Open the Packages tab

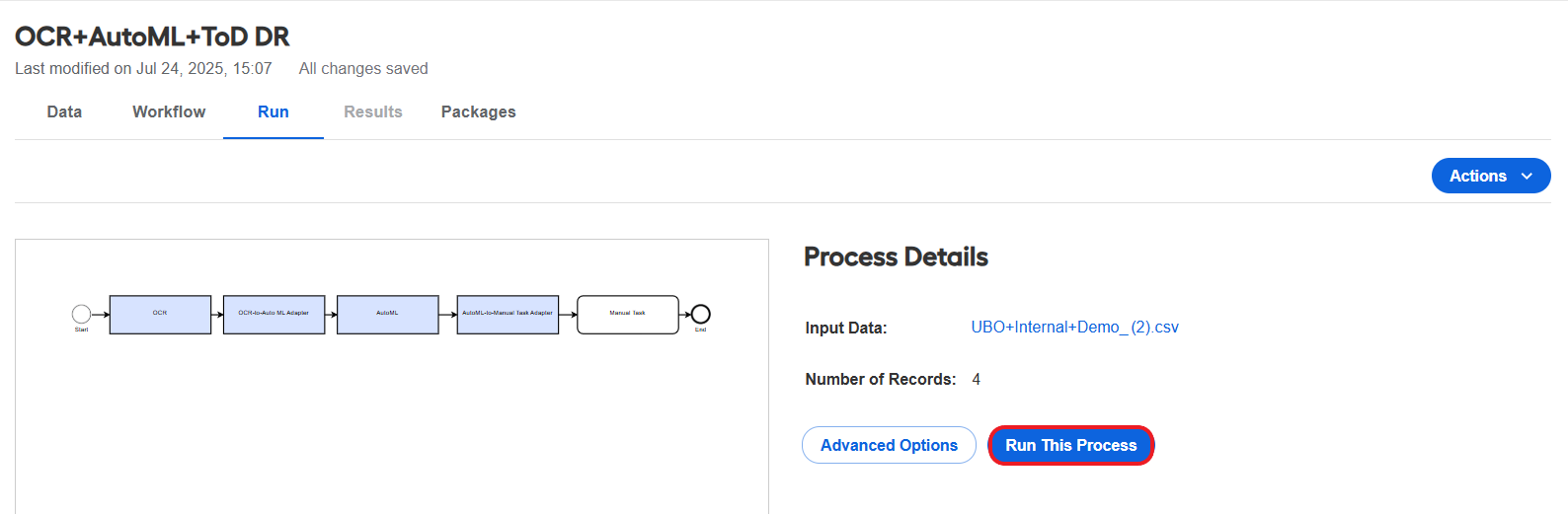[x=479, y=111]
